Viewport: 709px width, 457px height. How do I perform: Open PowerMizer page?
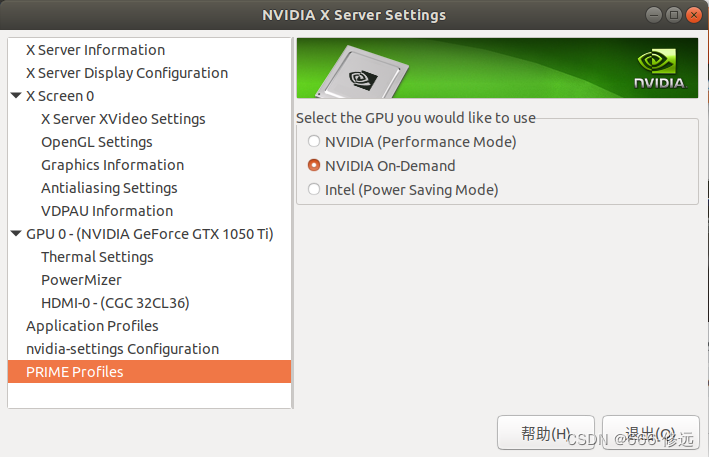pos(149,280)
